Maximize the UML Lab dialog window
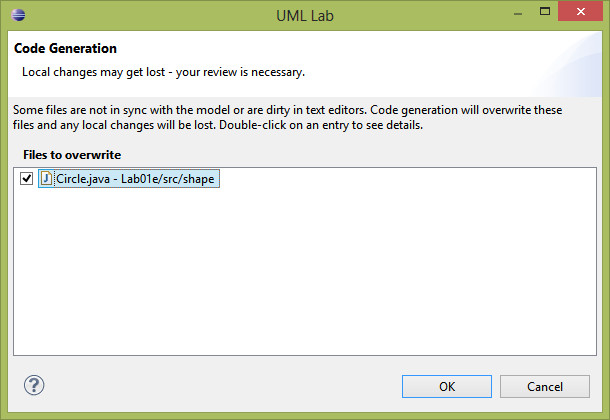 (545, 11)
